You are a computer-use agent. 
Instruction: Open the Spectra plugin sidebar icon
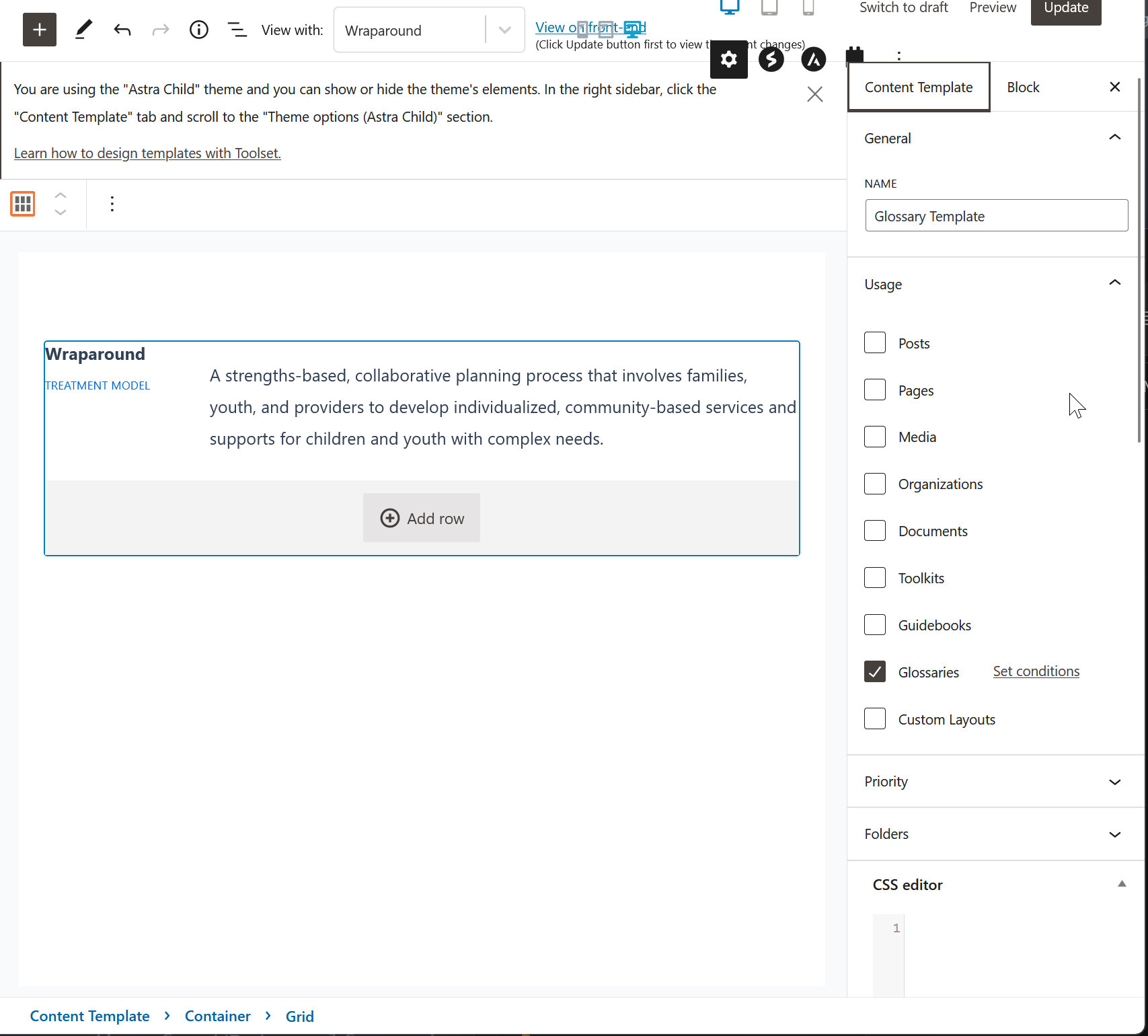771,59
